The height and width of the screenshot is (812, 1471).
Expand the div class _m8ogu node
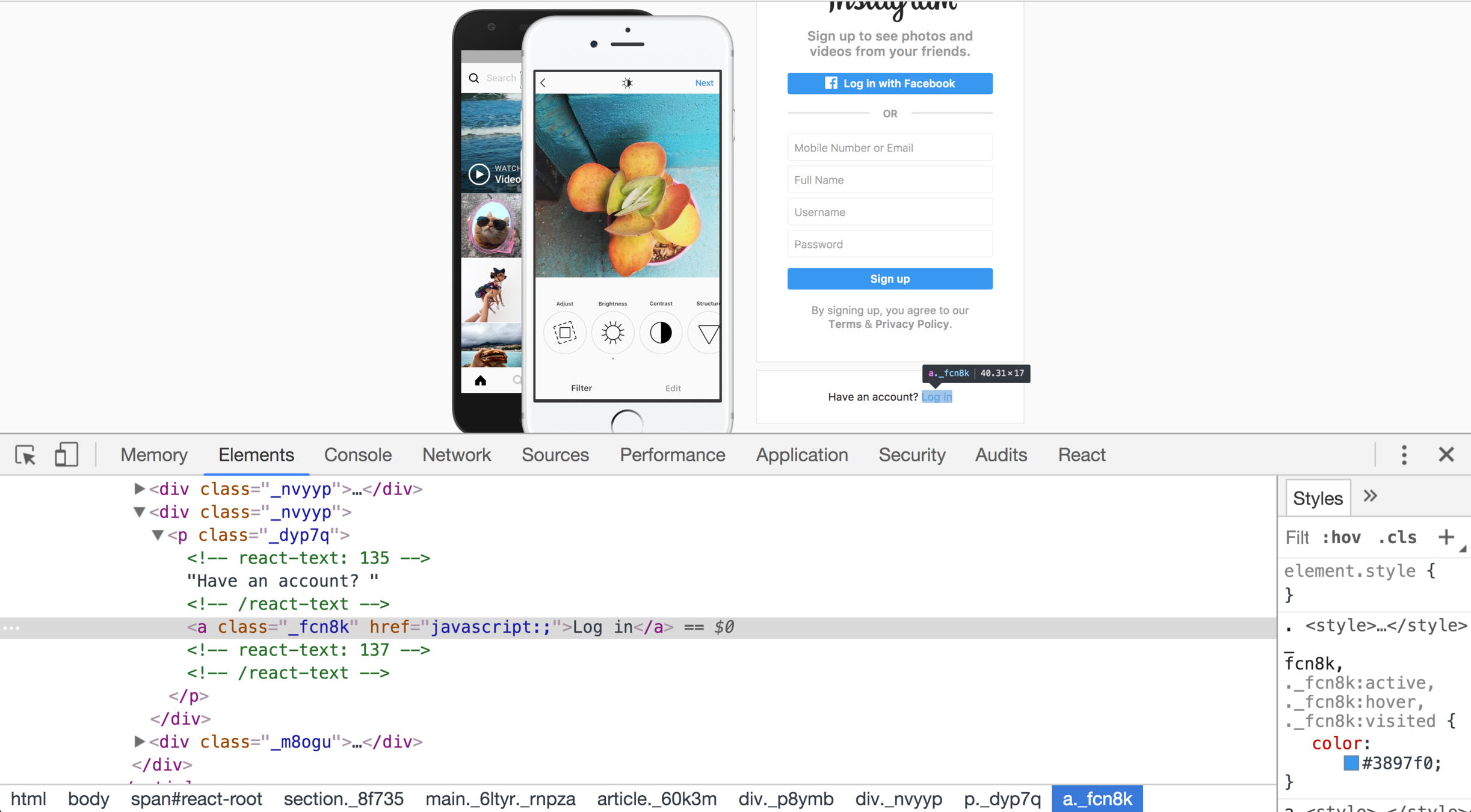click(139, 741)
